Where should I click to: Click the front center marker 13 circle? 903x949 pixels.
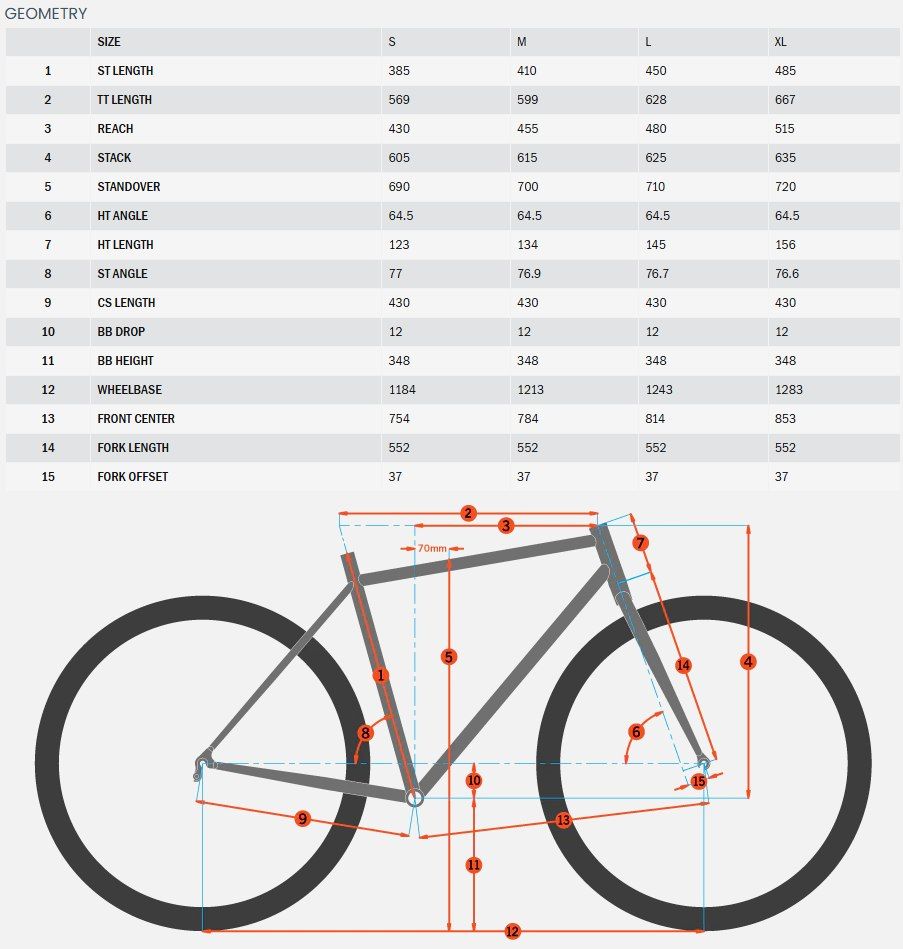click(563, 819)
